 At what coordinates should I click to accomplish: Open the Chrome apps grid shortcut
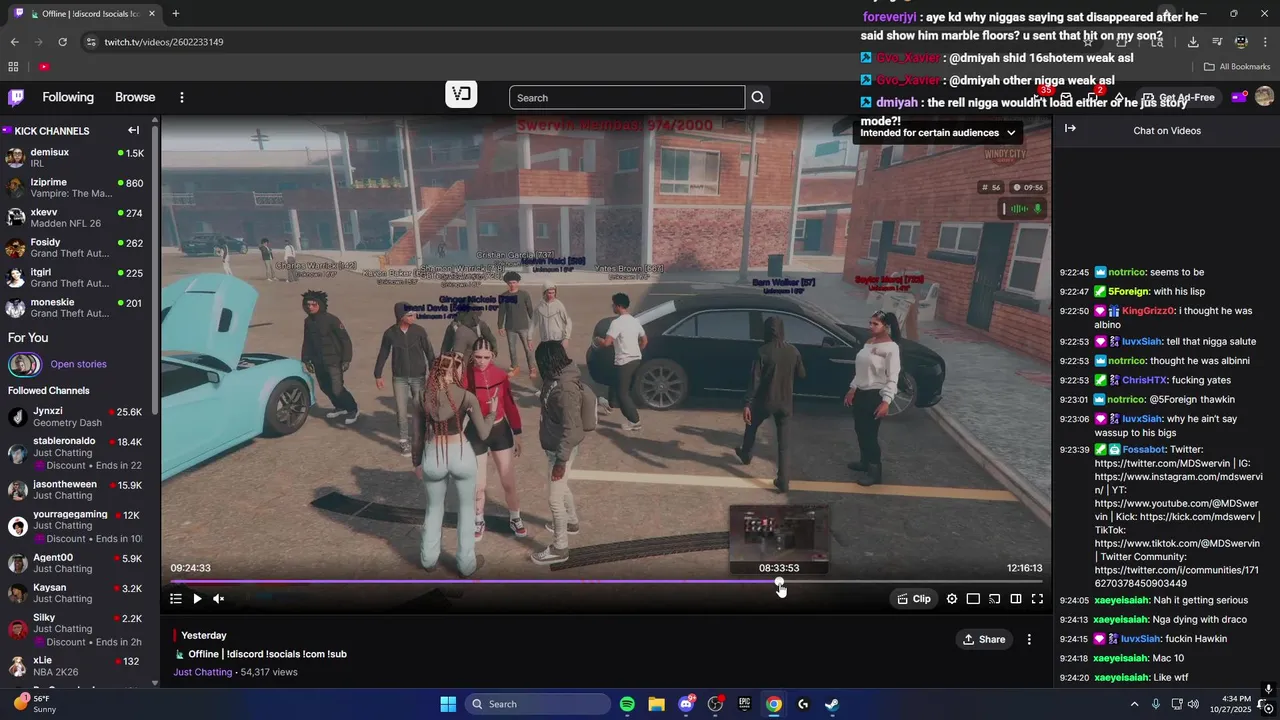click(13, 66)
